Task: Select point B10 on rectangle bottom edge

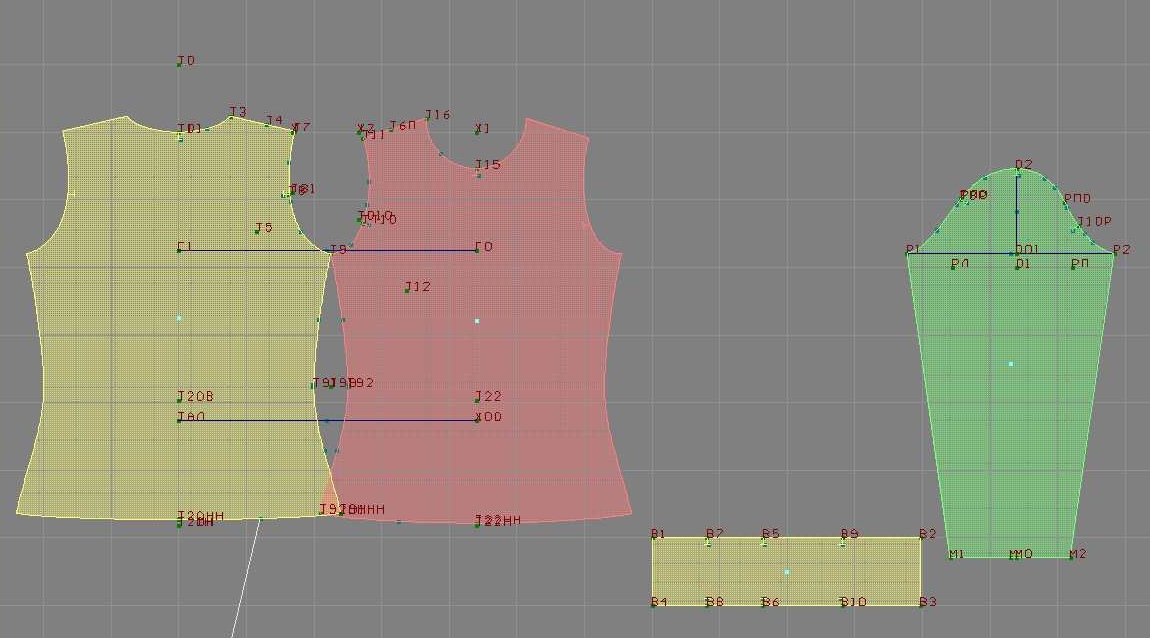Action: point(843,603)
